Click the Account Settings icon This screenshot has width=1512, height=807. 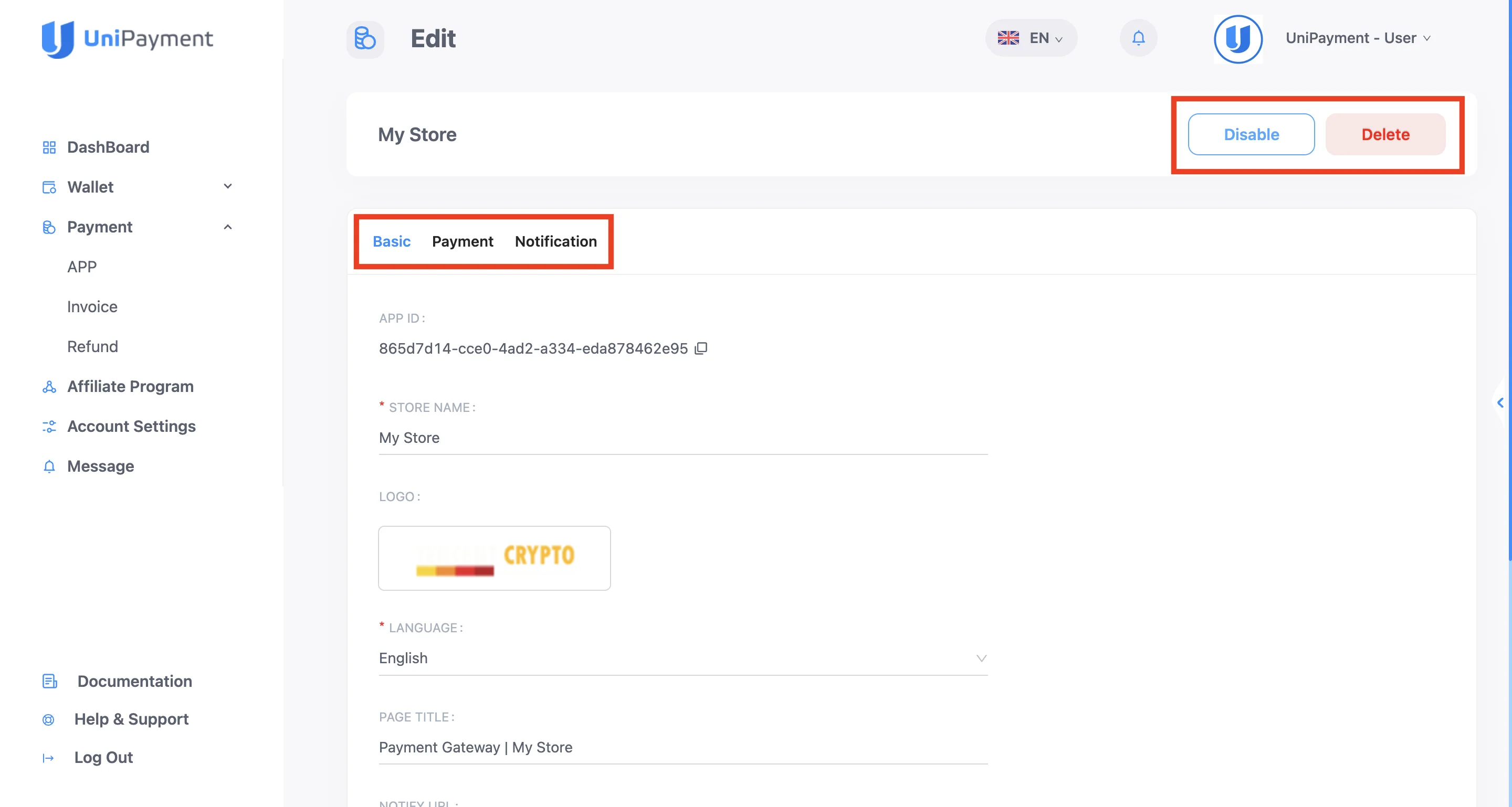tap(49, 427)
